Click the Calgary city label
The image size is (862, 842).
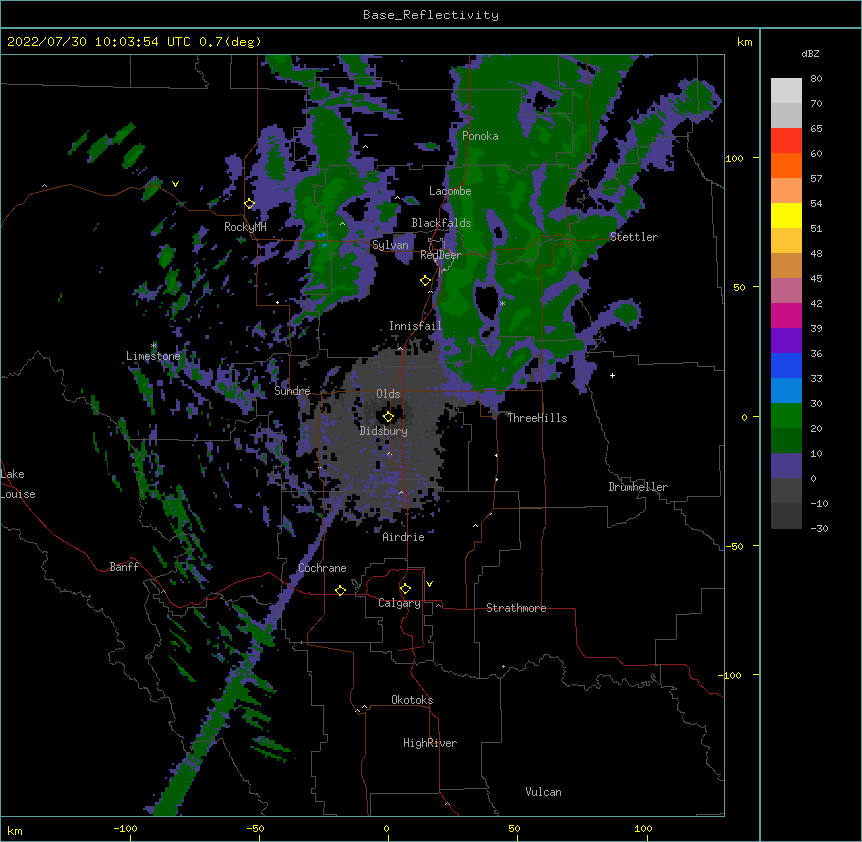tap(399, 603)
